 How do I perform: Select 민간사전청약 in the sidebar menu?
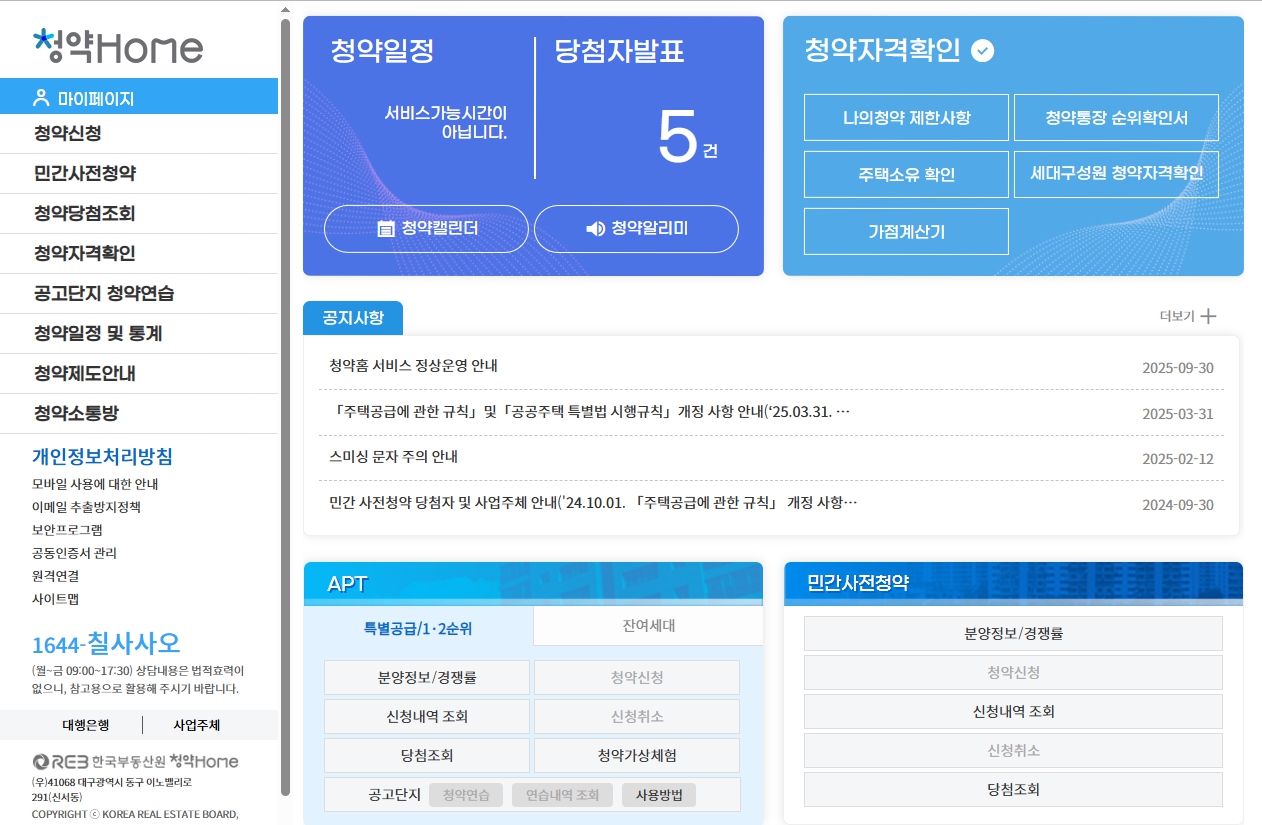tap(139, 174)
